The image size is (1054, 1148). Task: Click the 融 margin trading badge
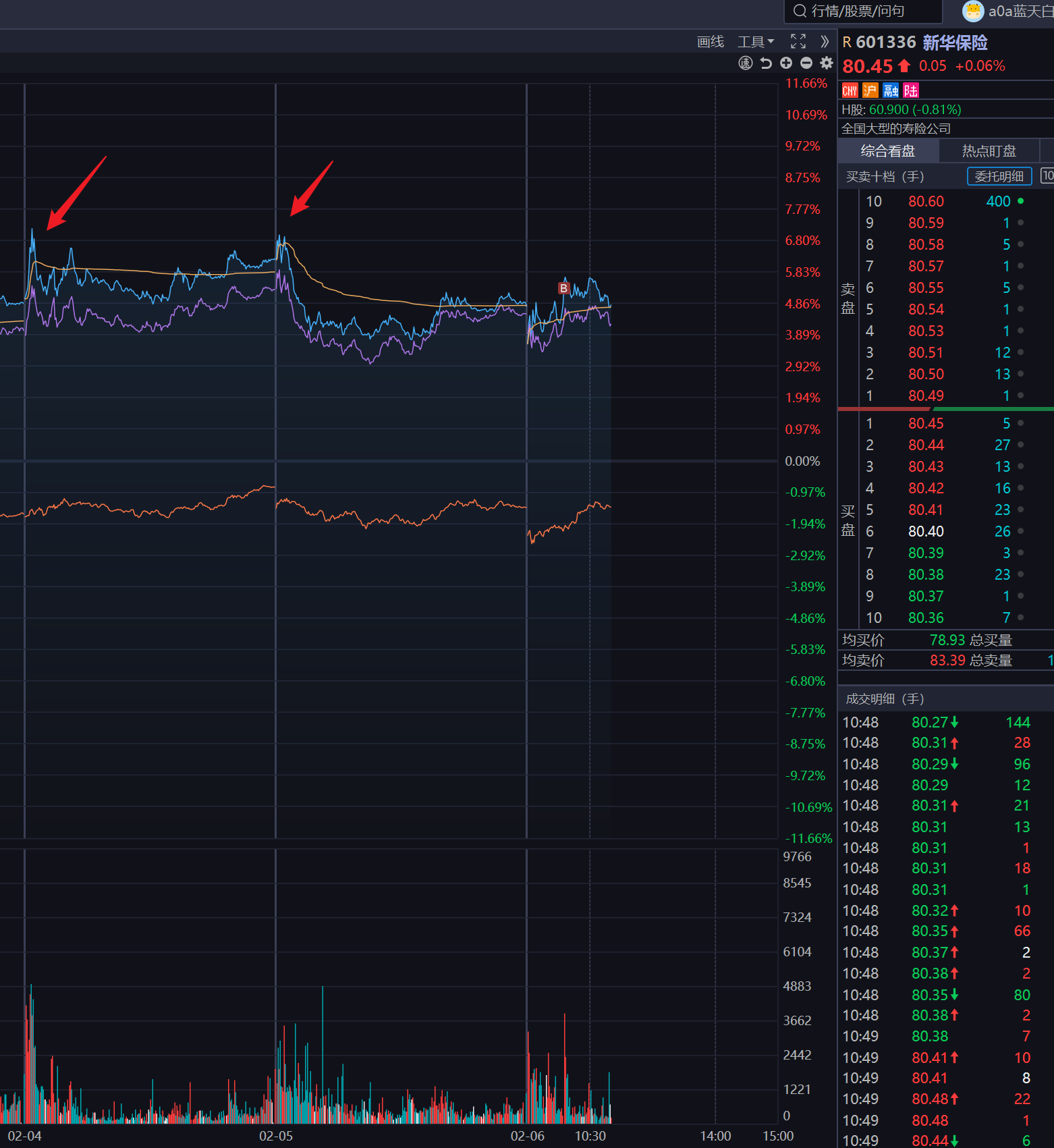(x=891, y=90)
